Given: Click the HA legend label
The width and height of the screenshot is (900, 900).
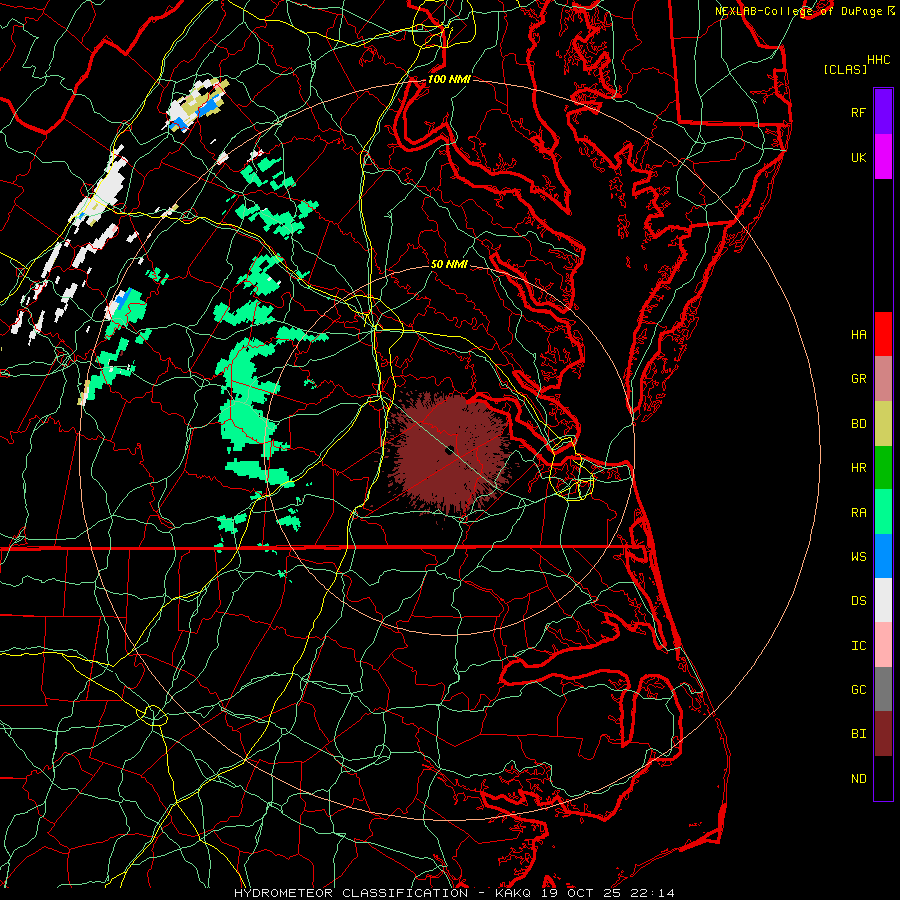Looking at the screenshot, I should (859, 335).
